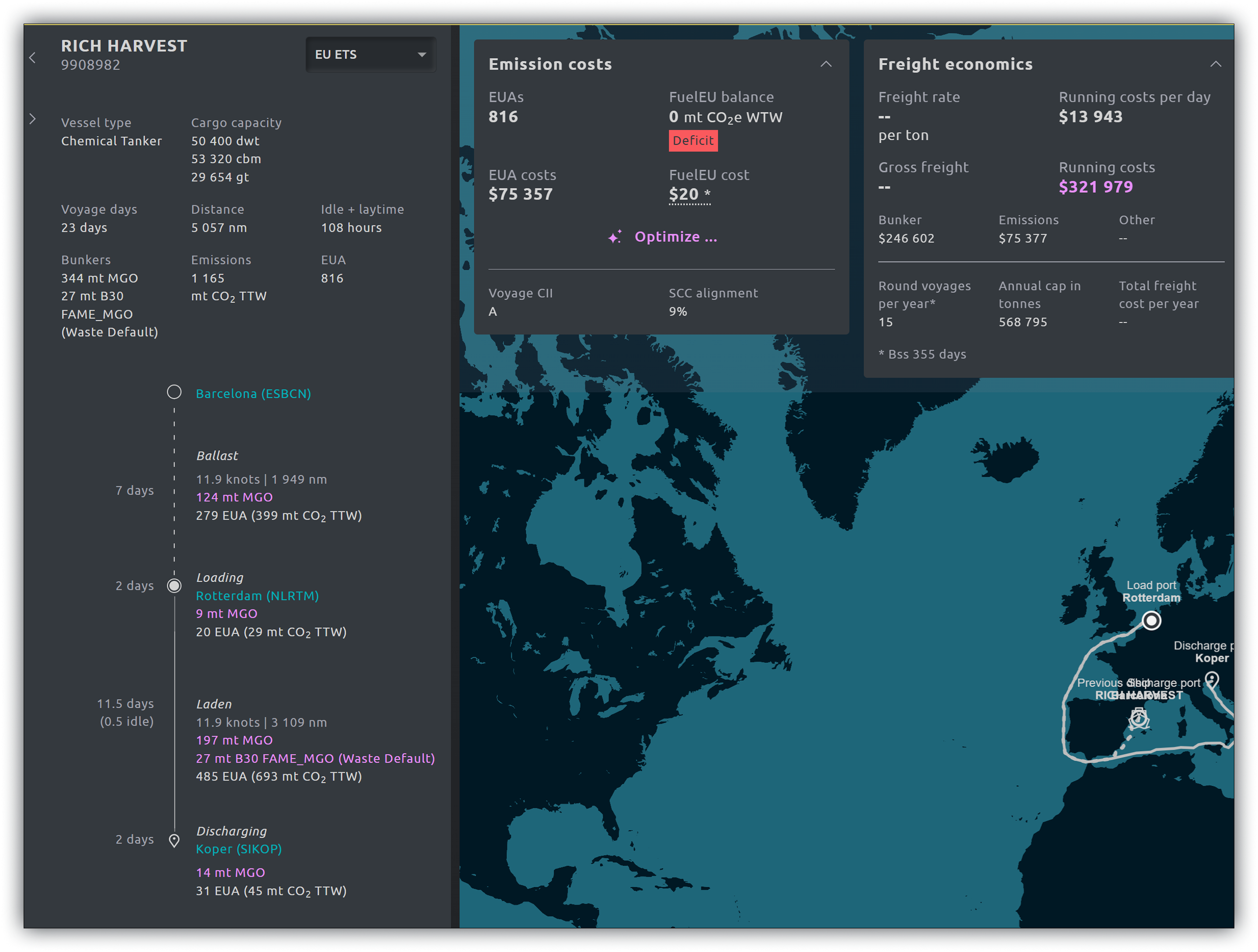This screenshot has height=952, width=1258.
Task: Open the Rotterdam (NLRTM) port link
Action: 257,596
